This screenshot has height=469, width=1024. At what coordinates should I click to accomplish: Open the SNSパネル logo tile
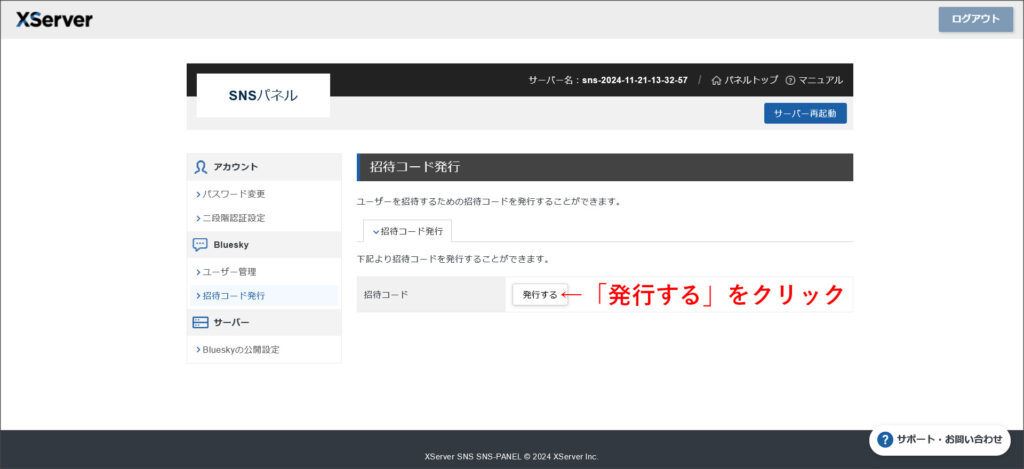coord(263,95)
